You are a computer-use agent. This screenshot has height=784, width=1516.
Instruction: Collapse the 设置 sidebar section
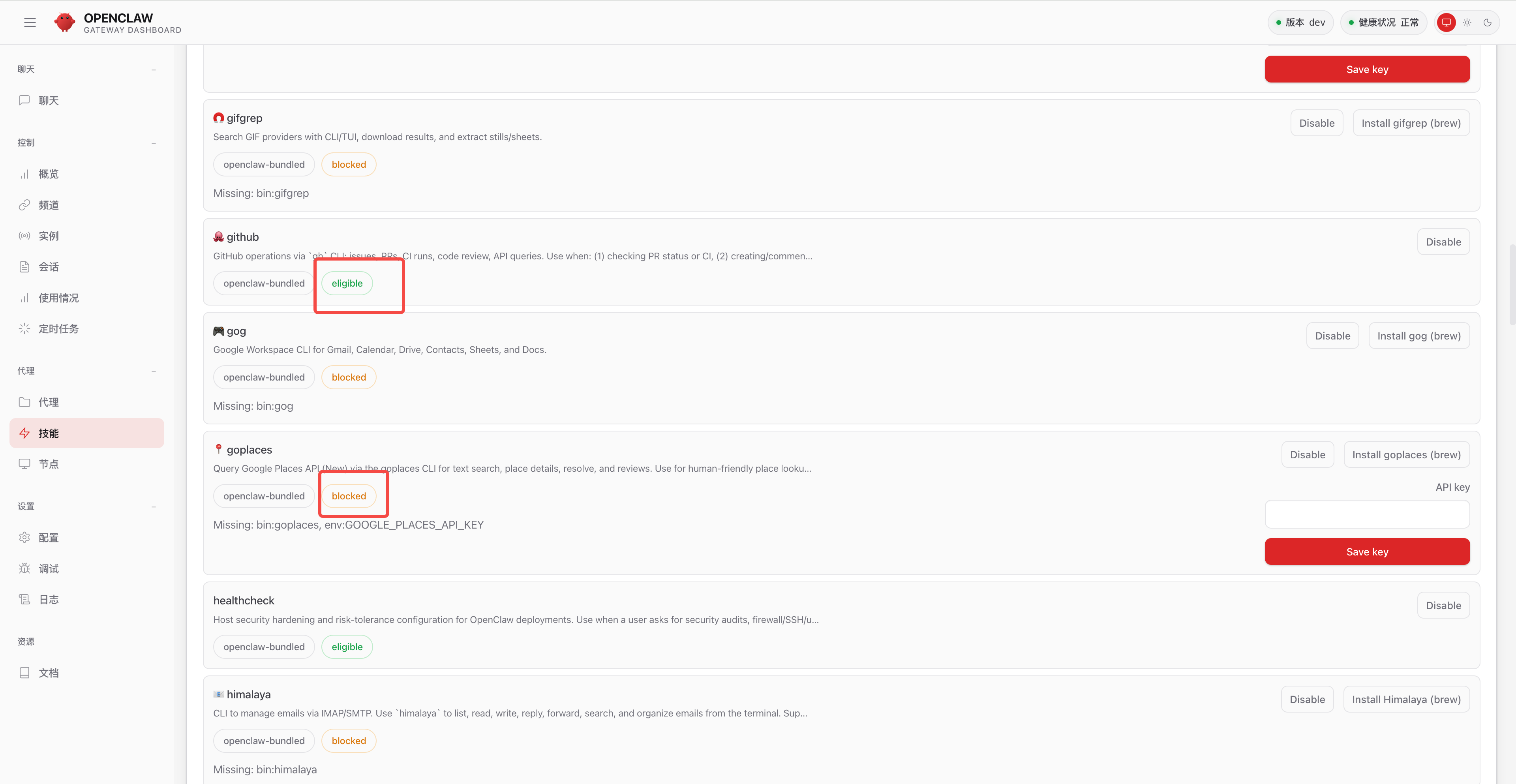coord(154,507)
